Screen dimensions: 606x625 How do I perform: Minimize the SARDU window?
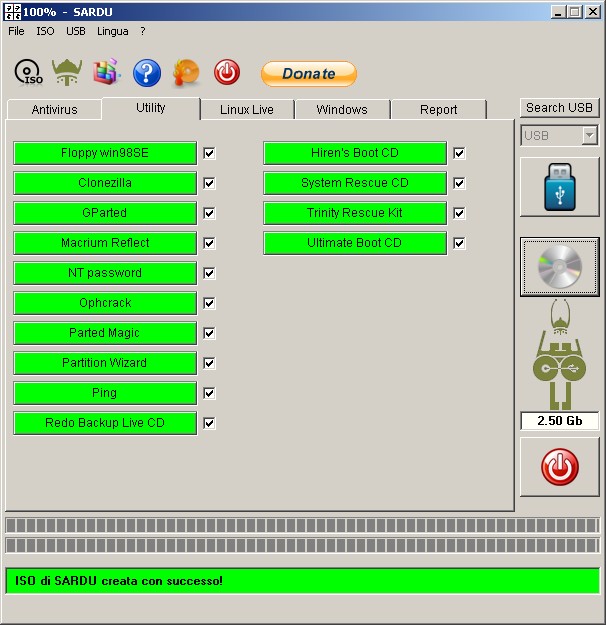pyautogui.click(x=558, y=12)
